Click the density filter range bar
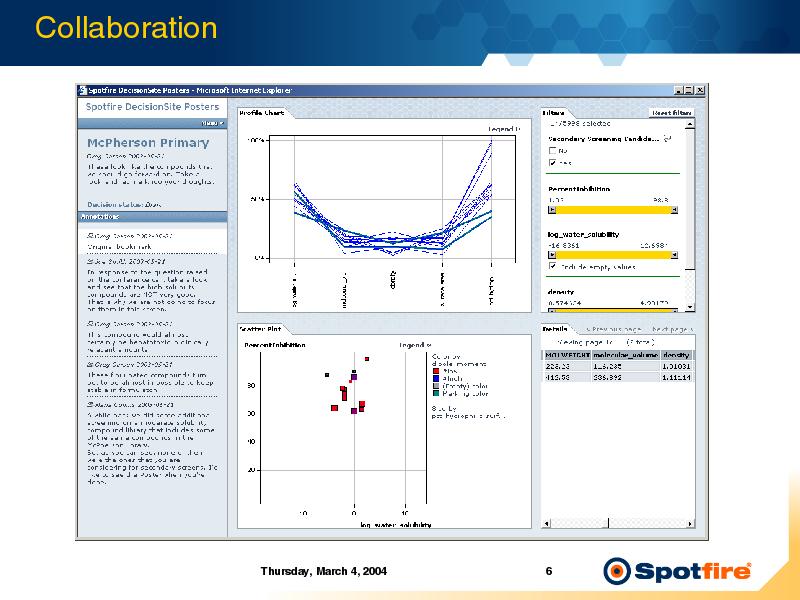The width and height of the screenshot is (800, 600). click(613, 310)
